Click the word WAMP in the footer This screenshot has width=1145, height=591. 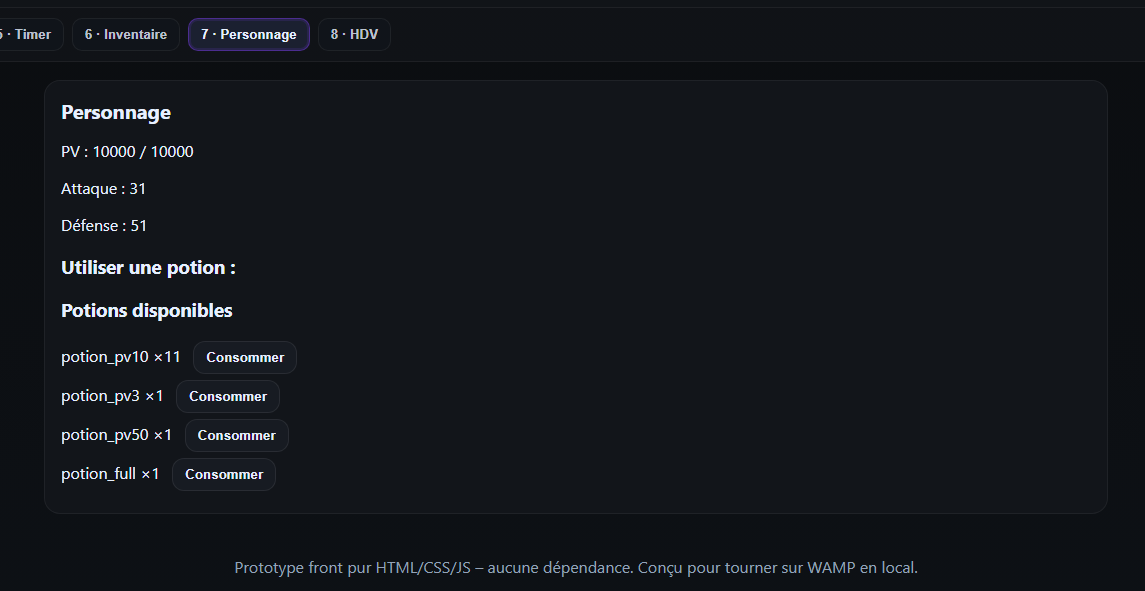tap(831, 568)
